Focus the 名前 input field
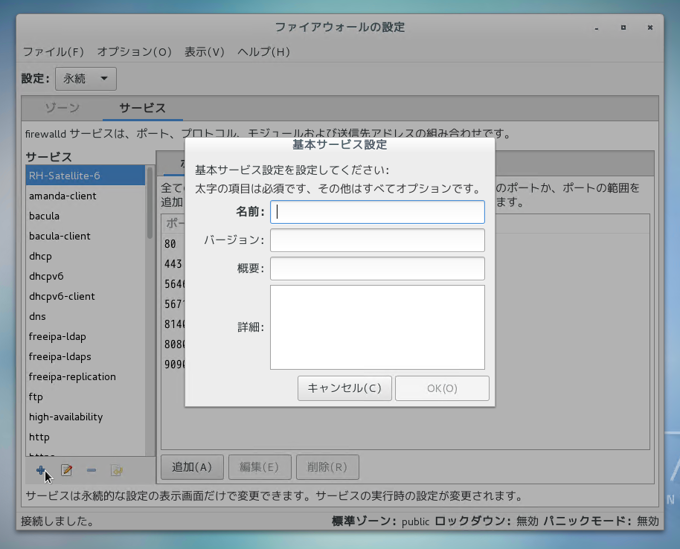Viewport: 680px width, 549px height. click(x=377, y=212)
